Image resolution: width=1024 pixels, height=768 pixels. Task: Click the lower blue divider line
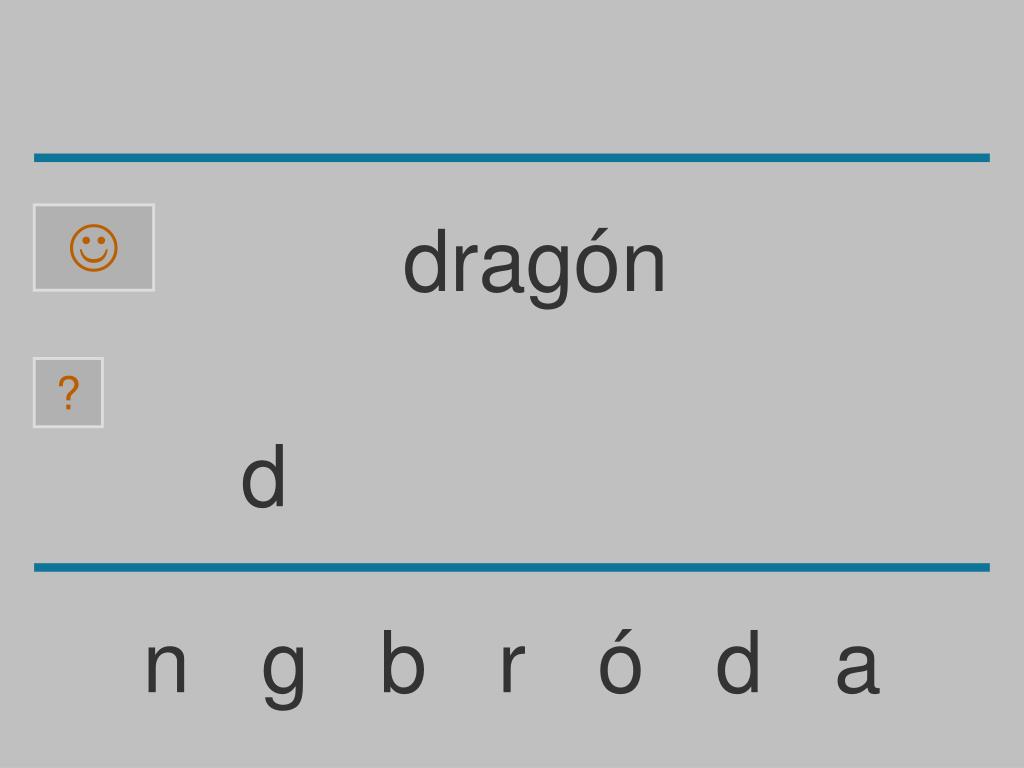[x=512, y=567]
